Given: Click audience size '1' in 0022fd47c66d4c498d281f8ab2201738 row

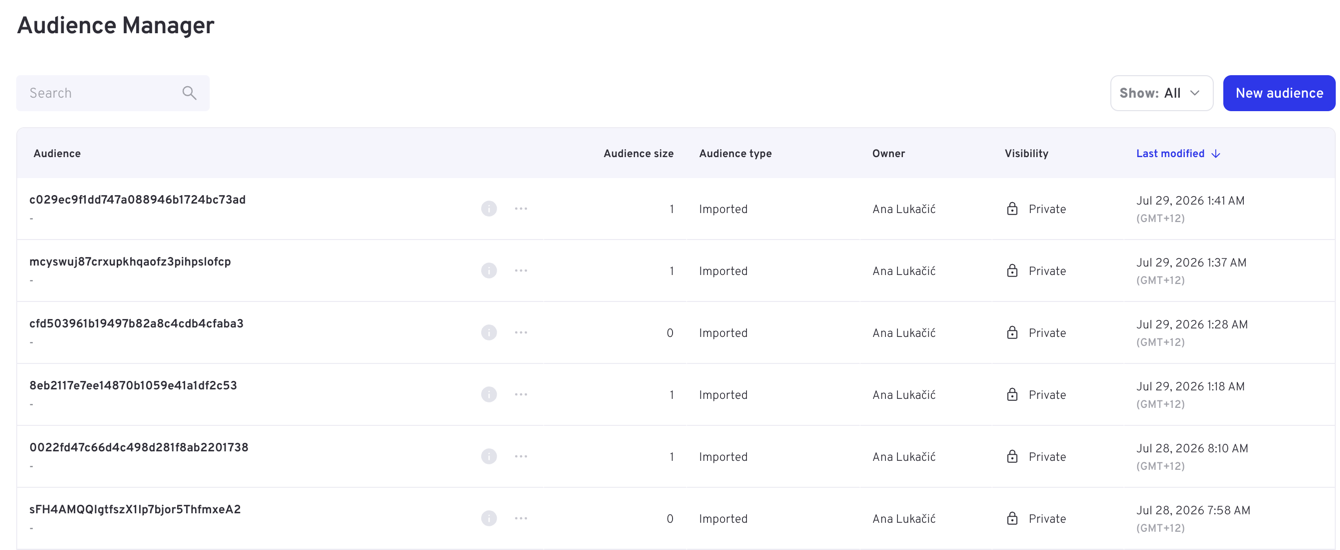Looking at the screenshot, I should (x=671, y=457).
